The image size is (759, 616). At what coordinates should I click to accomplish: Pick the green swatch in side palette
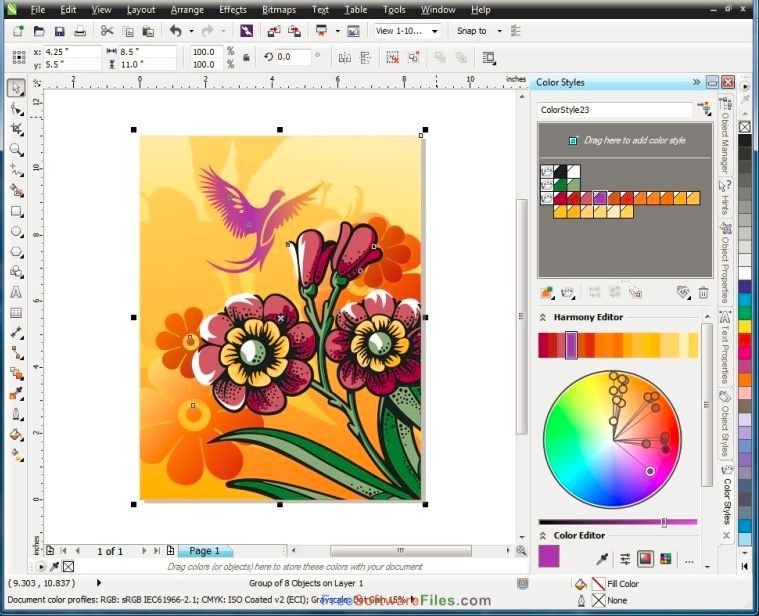[745, 313]
